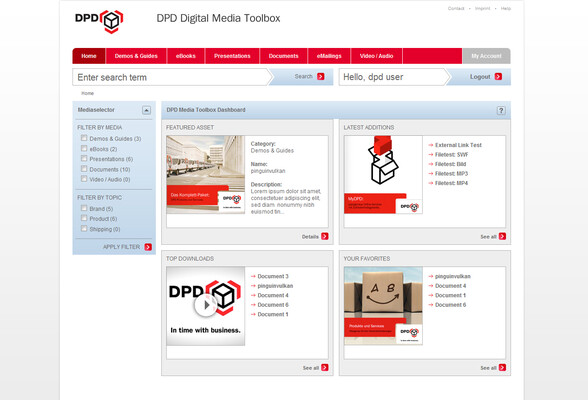Open the eBooks tab
The width and height of the screenshot is (588, 400).
[x=186, y=56]
